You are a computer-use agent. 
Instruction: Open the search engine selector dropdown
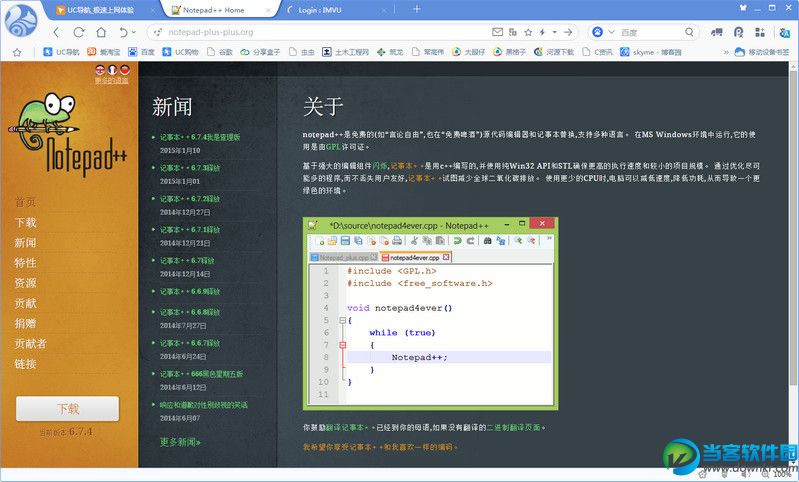[x=611, y=32]
